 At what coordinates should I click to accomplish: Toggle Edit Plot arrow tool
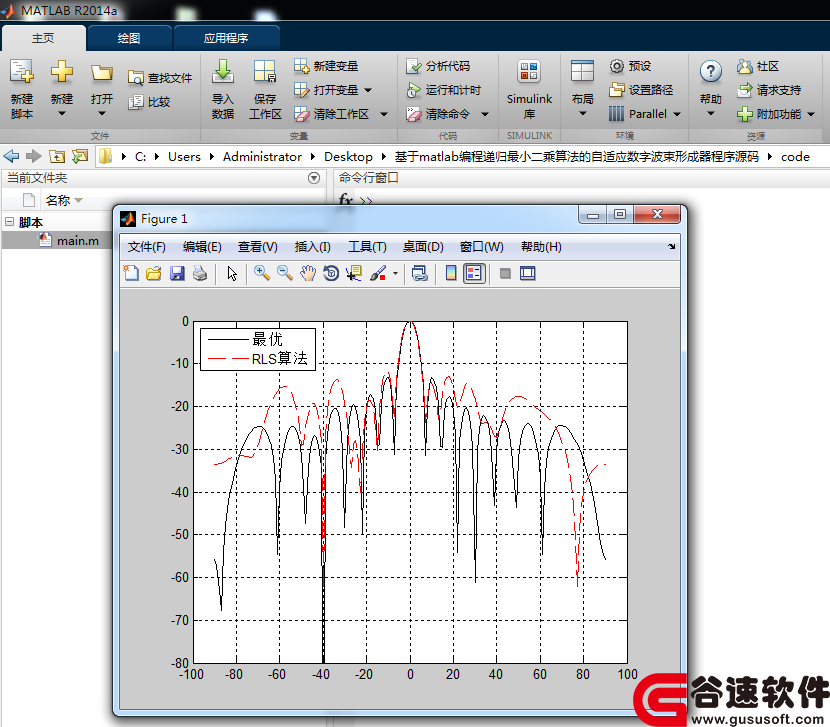(232, 273)
